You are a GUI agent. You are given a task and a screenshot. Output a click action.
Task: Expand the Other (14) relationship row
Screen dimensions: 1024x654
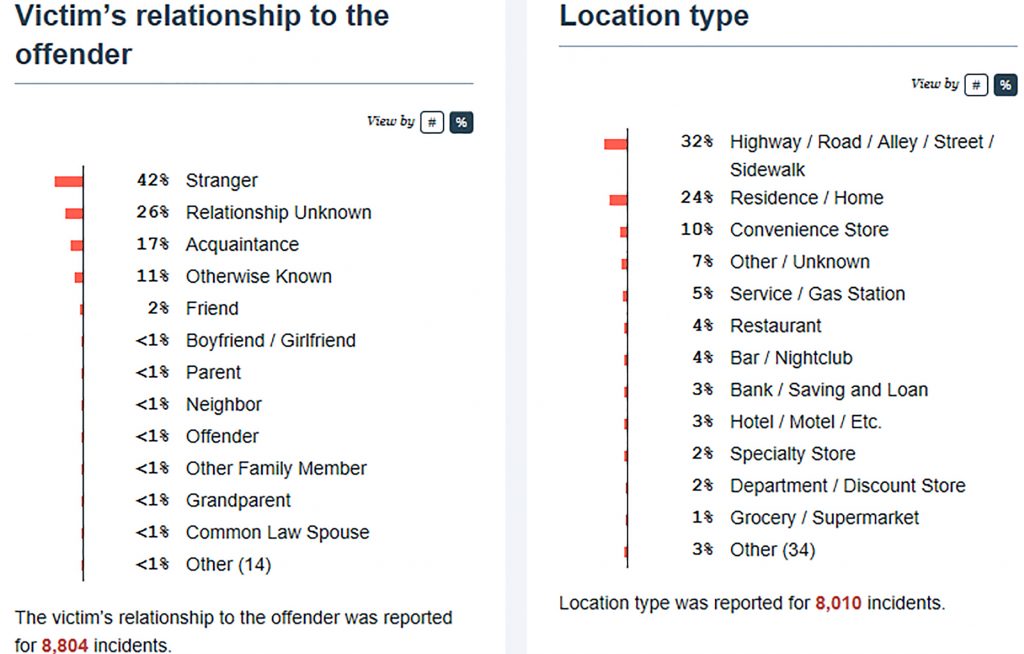point(228,565)
